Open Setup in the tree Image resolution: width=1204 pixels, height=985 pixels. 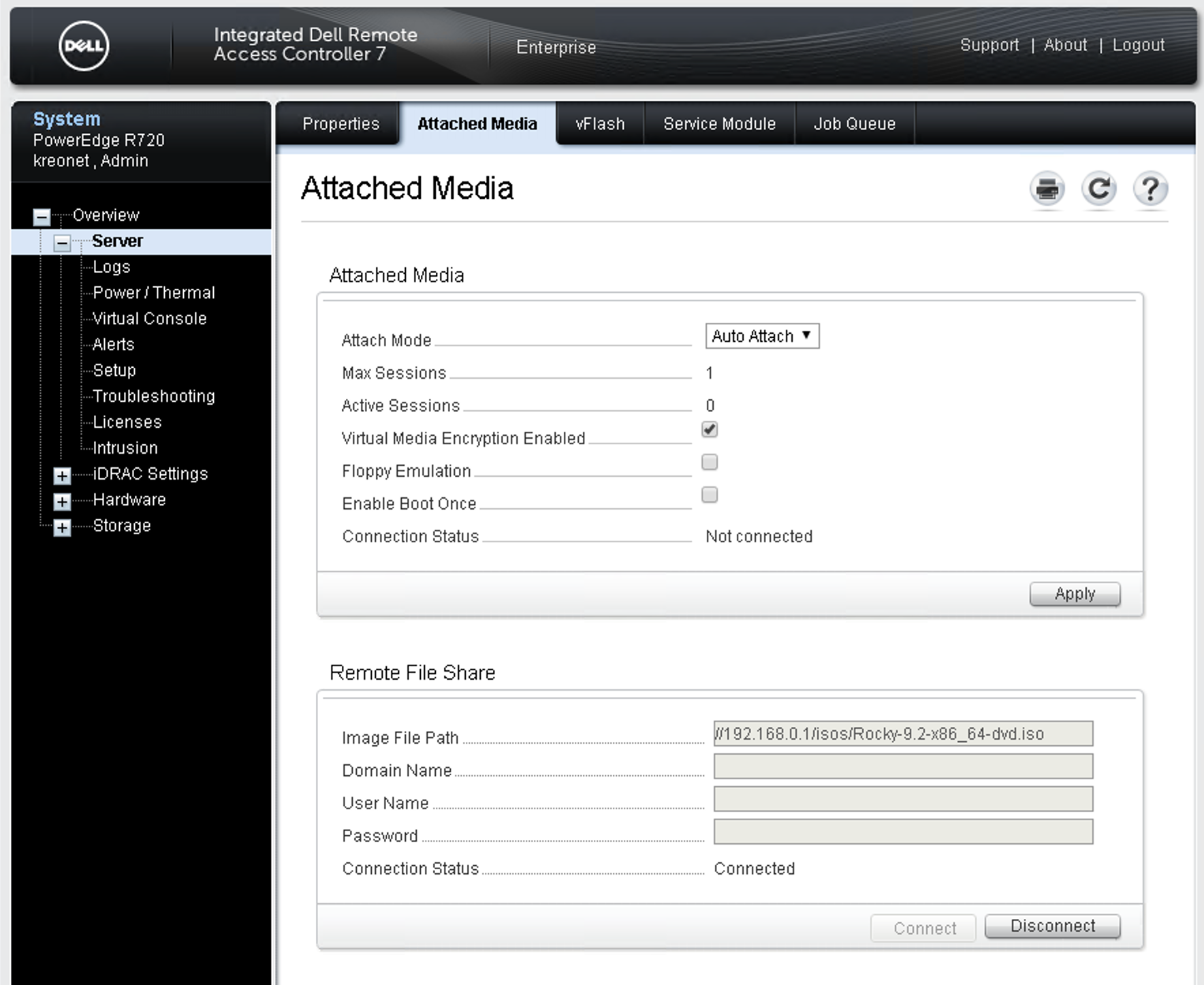pos(114,371)
